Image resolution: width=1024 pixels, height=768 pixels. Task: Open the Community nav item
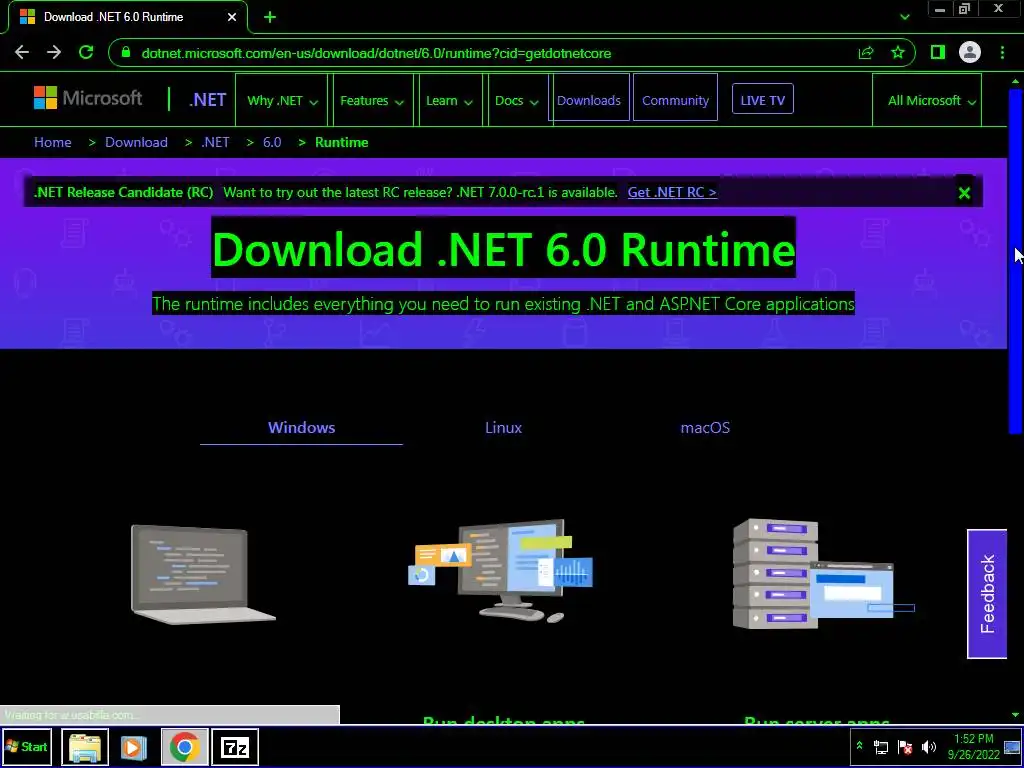(675, 101)
